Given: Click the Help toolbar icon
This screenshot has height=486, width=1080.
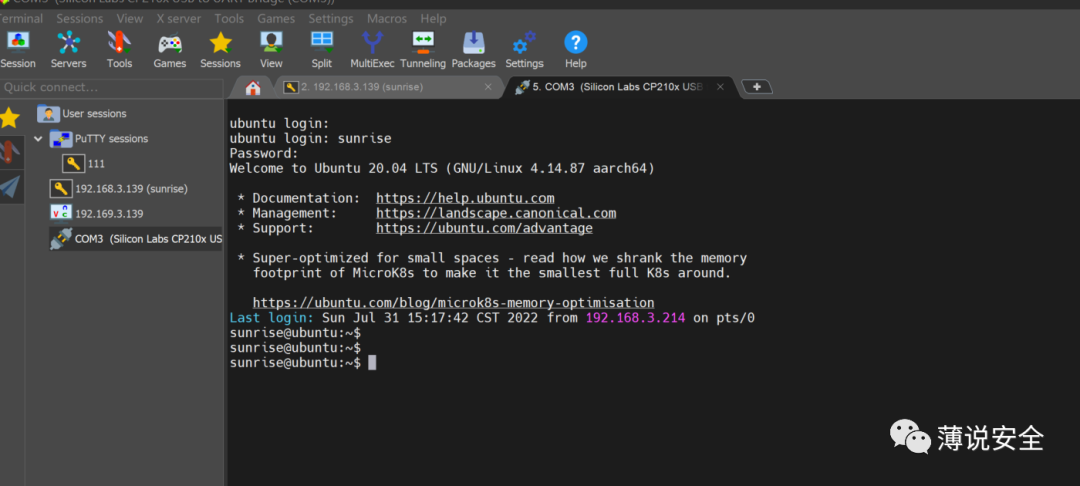Looking at the screenshot, I should 575,49.
